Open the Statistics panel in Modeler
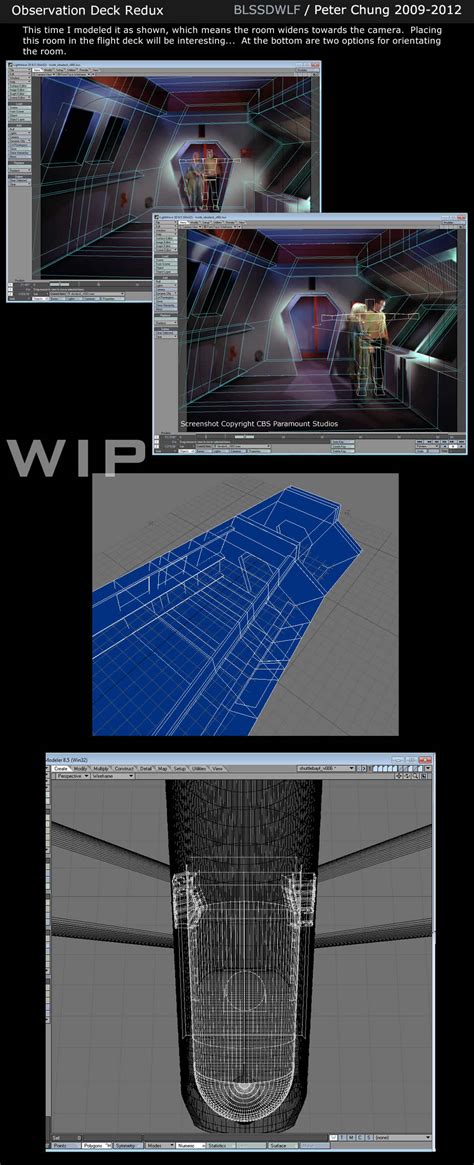The height and width of the screenshot is (1165, 474). 223,1145
